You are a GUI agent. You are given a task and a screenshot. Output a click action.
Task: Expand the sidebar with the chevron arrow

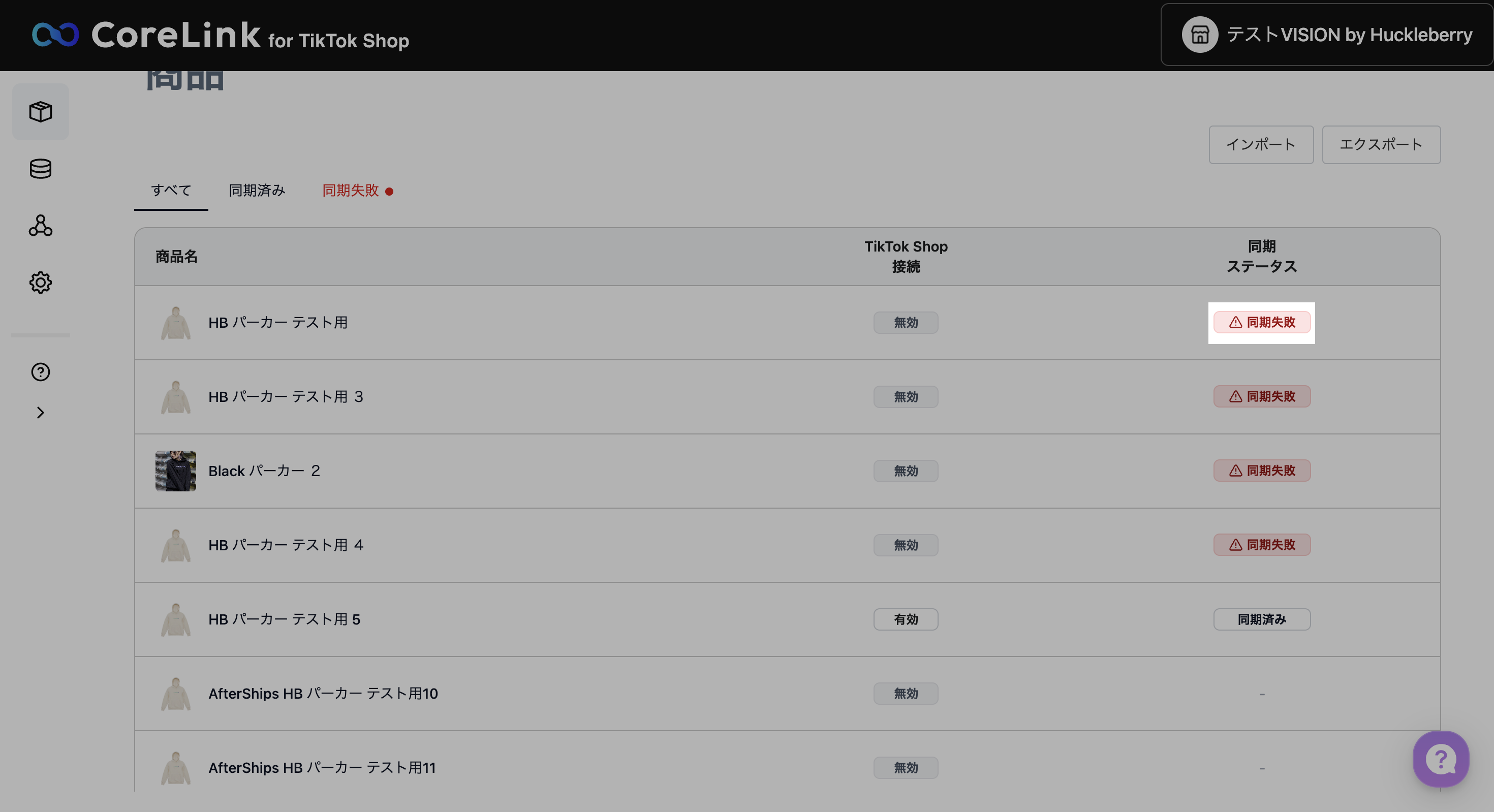pyautogui.click(x=41, y=413)
